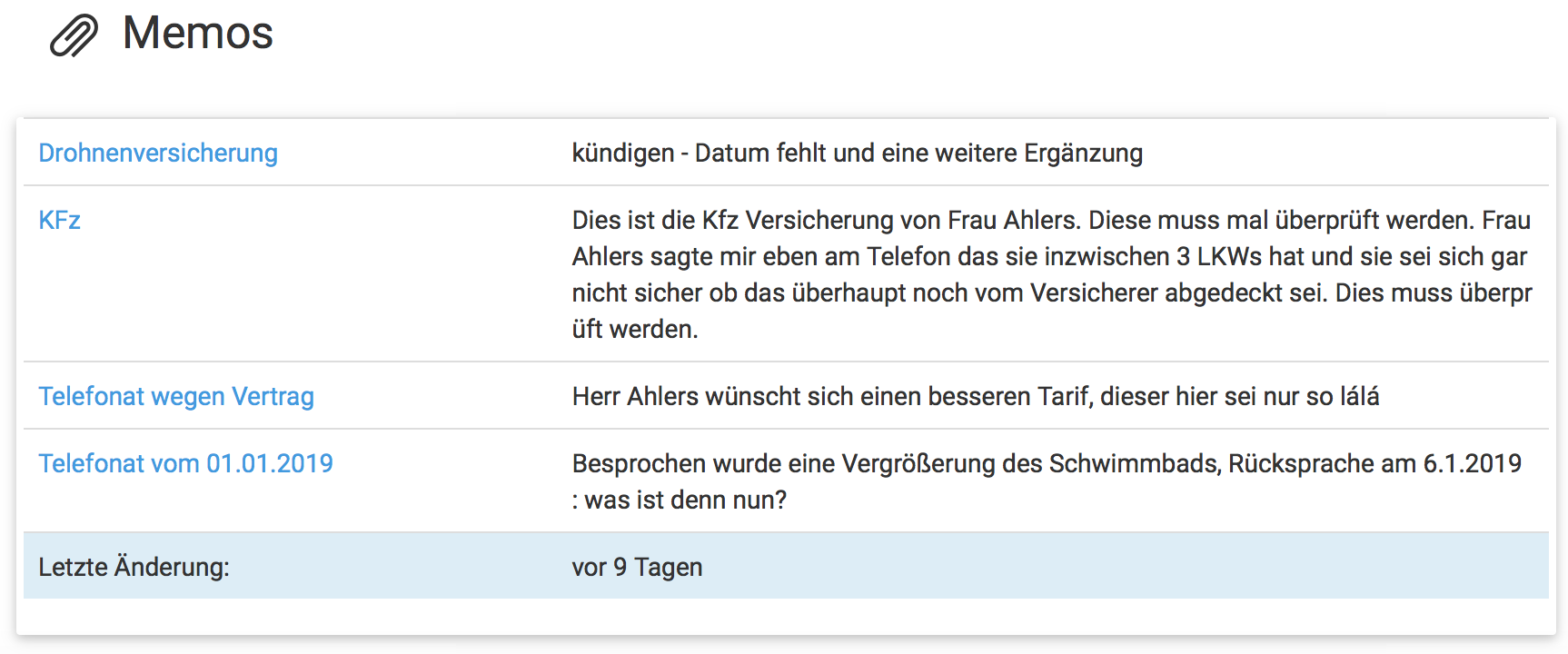Click the word 'Ergänzung' in the first memo
This screenshot has width=1568, height=654.
[1083, 154]
